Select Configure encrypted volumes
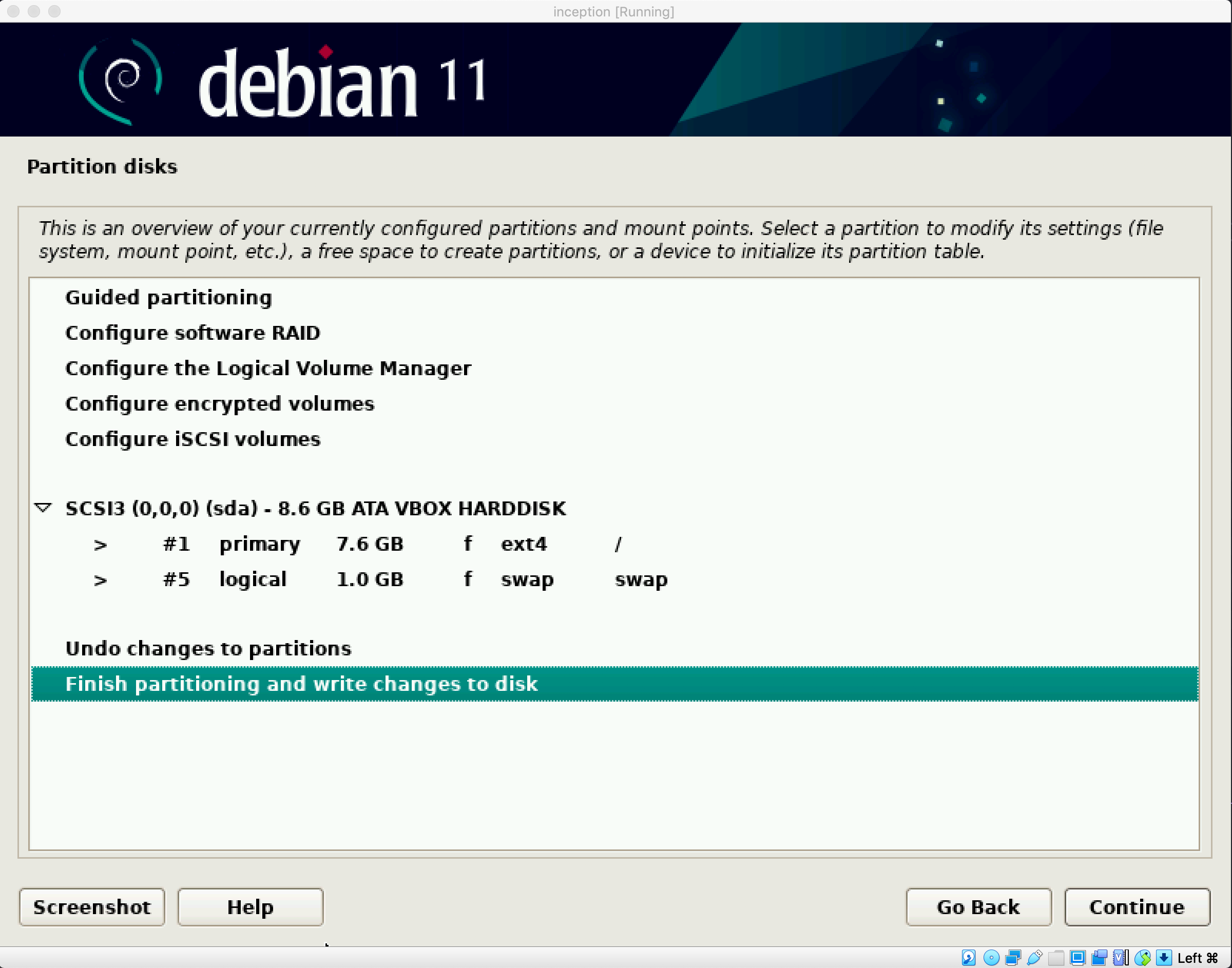This screenshot has height=968, width=1232. pos(220,403)
